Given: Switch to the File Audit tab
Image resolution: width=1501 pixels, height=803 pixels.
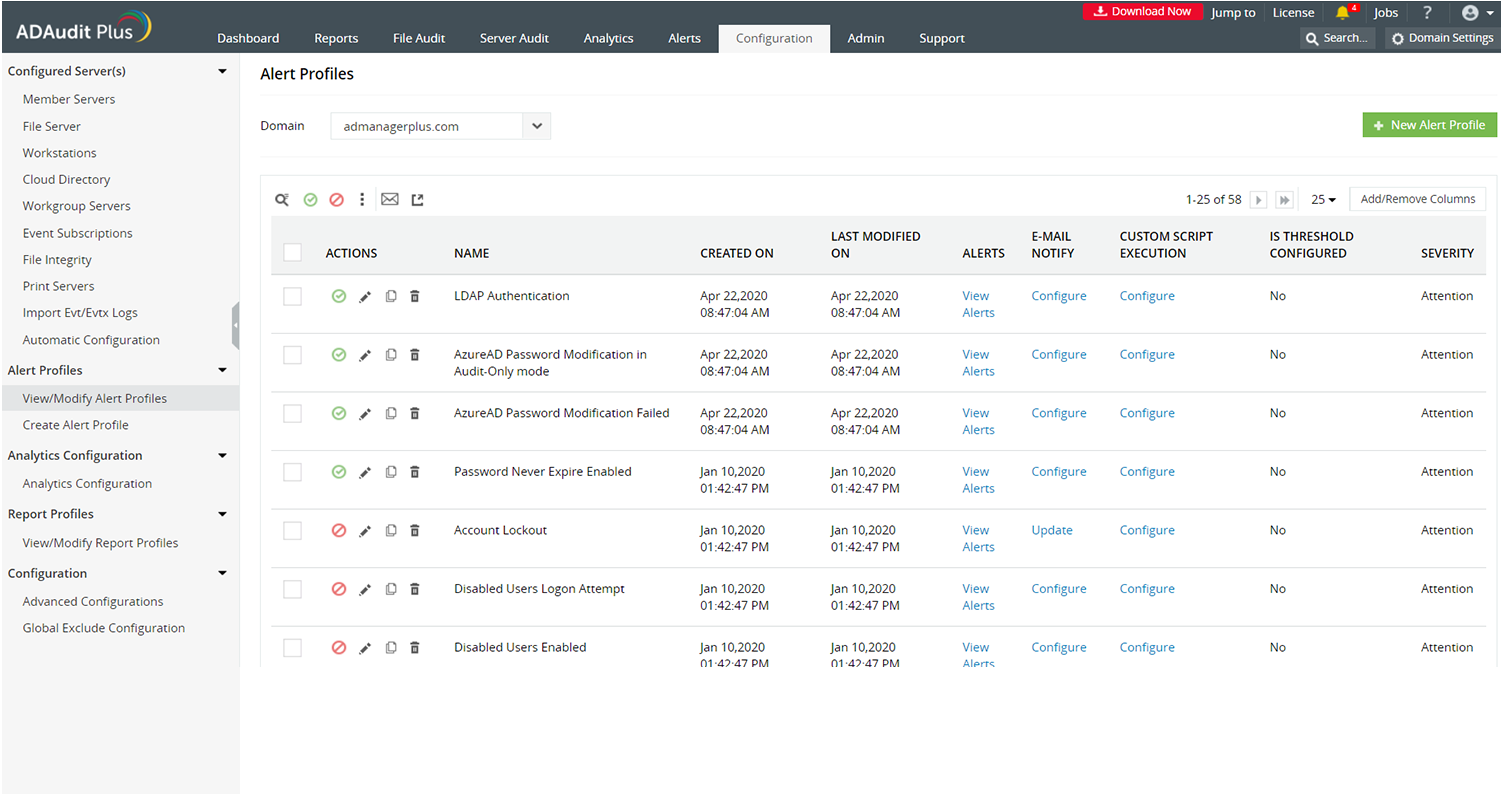Looking at the screenshot, I should point(419,38).
